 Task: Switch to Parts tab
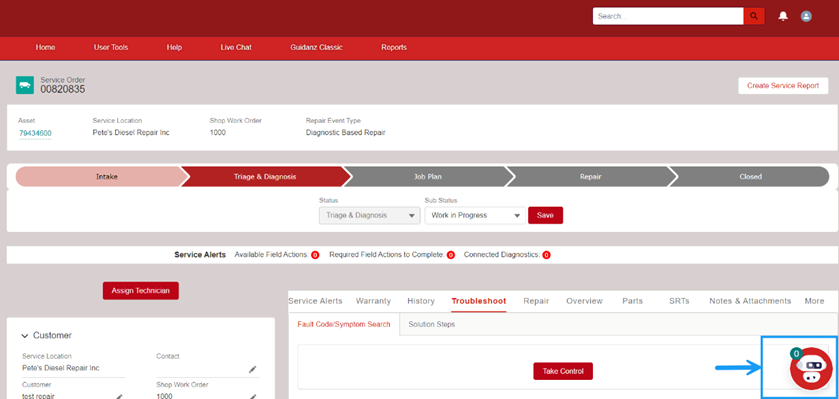pos(632,301)
